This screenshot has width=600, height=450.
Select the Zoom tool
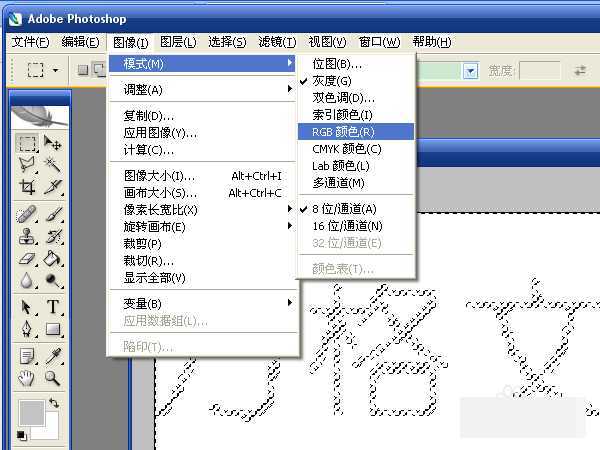[x=52, y=378]
